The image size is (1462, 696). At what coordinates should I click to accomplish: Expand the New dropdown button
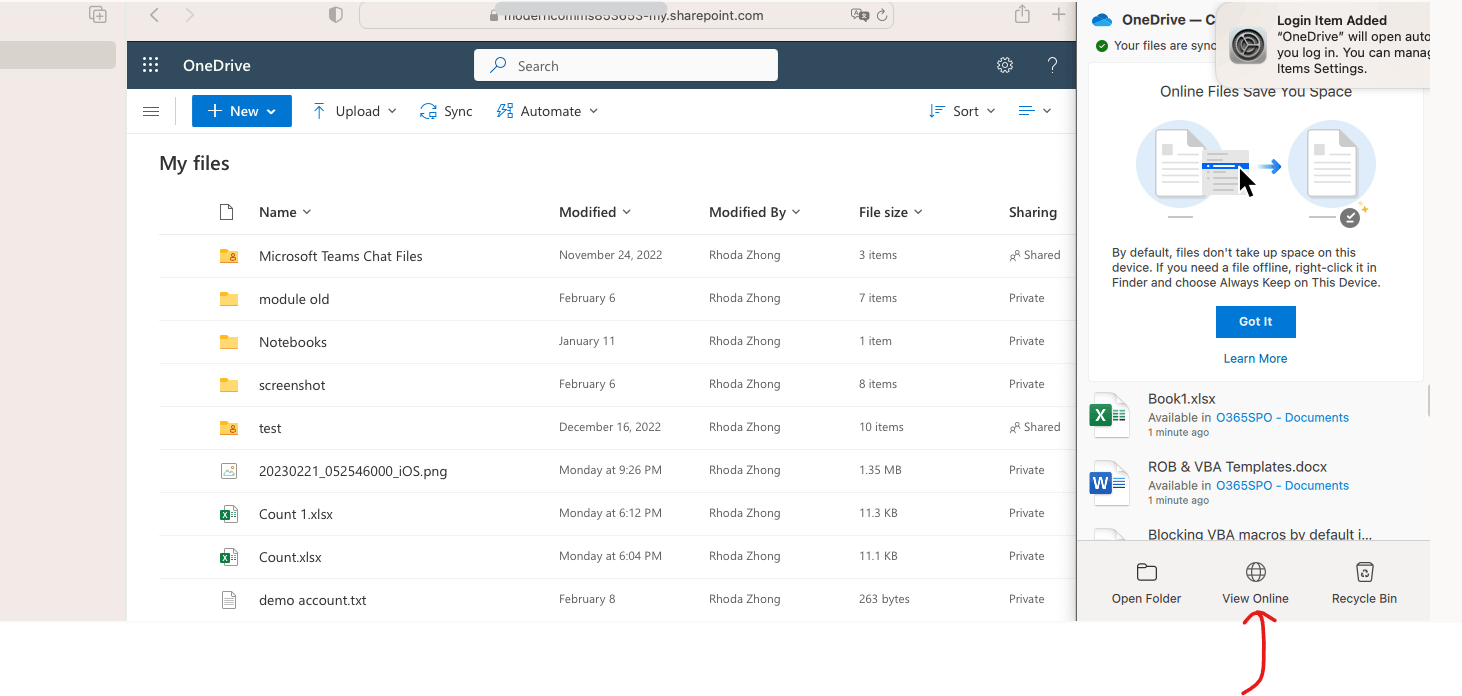[x=242, y=112]
